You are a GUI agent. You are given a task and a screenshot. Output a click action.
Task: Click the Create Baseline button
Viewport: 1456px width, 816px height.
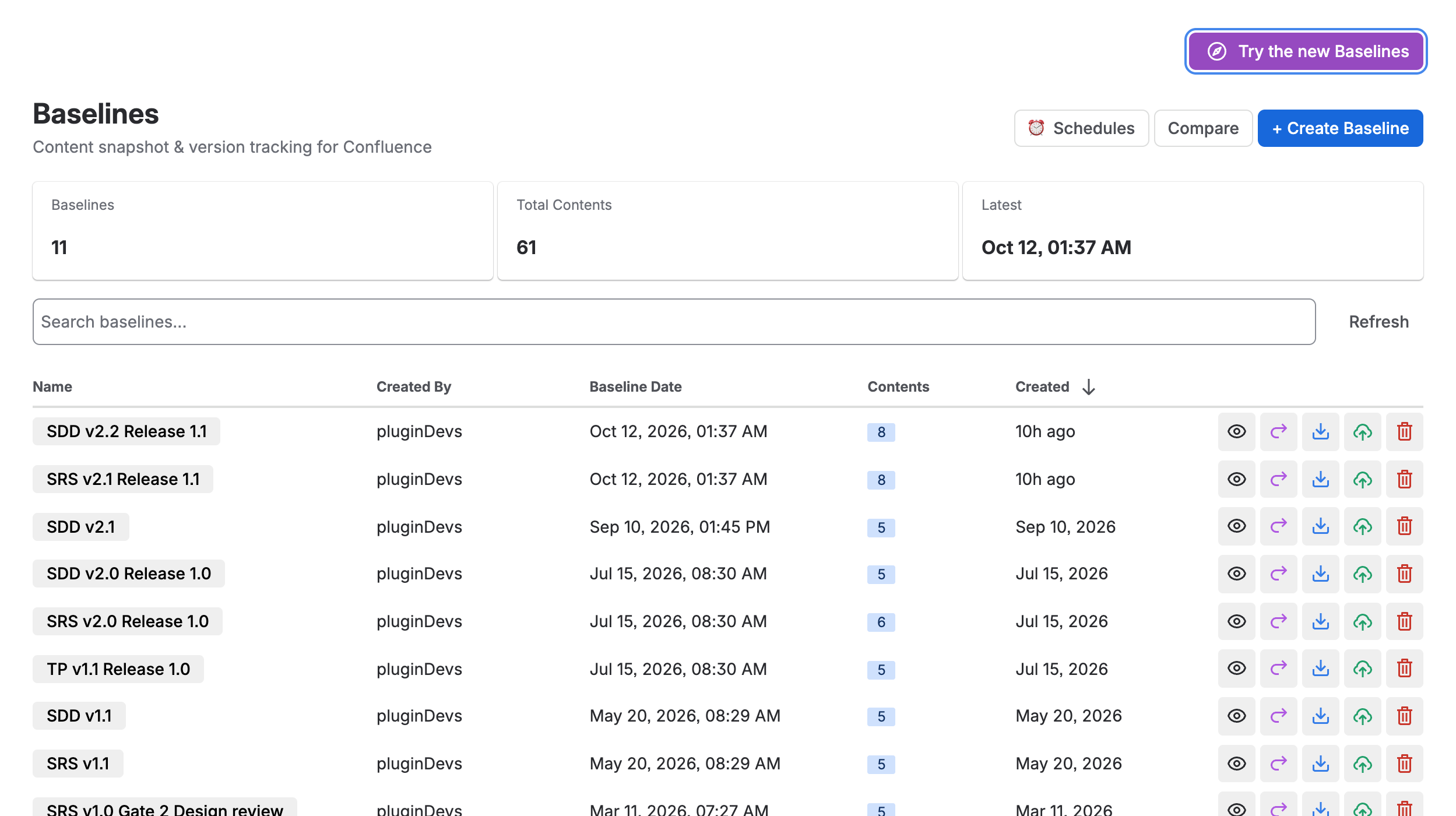pos(1340,128)
